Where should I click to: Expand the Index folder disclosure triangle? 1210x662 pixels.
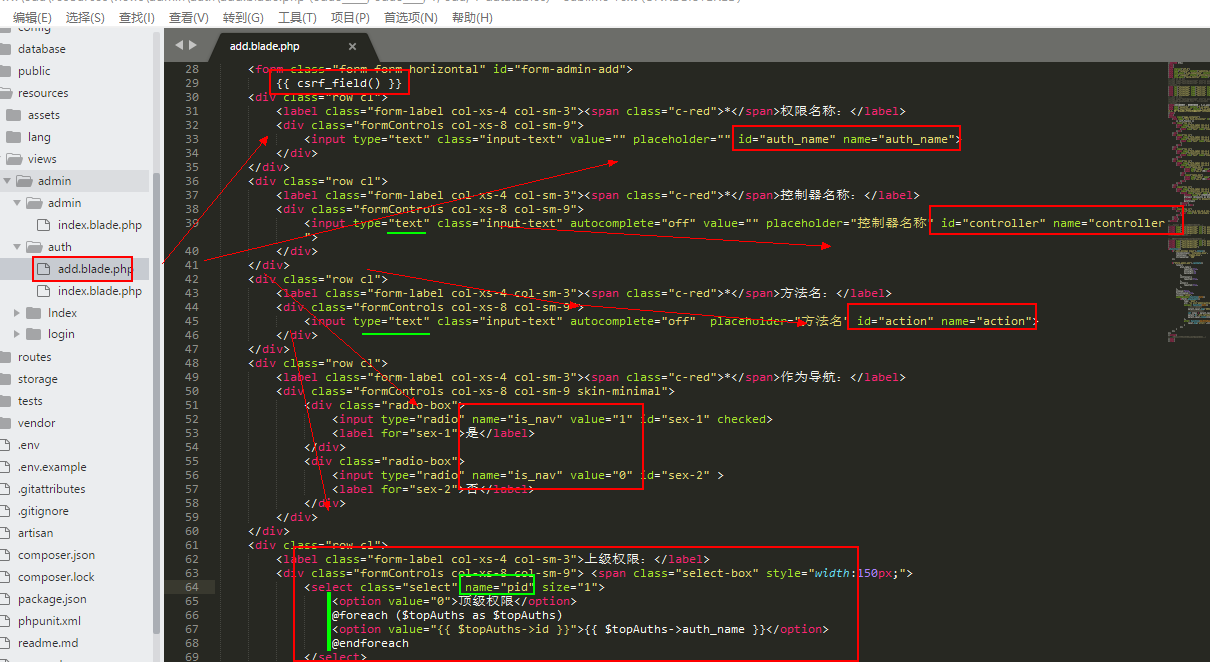tap(17, 313)
